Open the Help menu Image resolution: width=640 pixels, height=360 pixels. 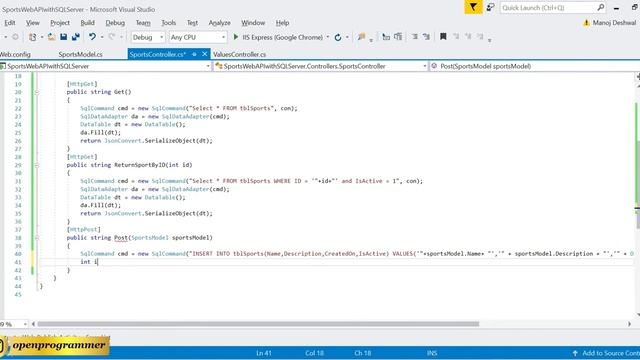(x=282, y=23)
